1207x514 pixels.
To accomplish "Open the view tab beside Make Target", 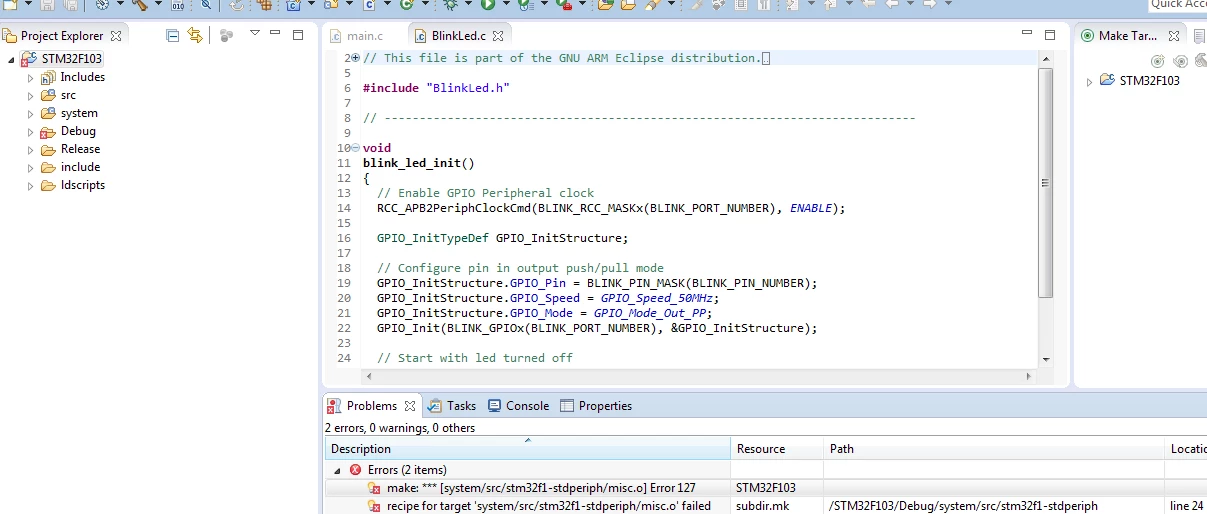I will point(1200,35).
